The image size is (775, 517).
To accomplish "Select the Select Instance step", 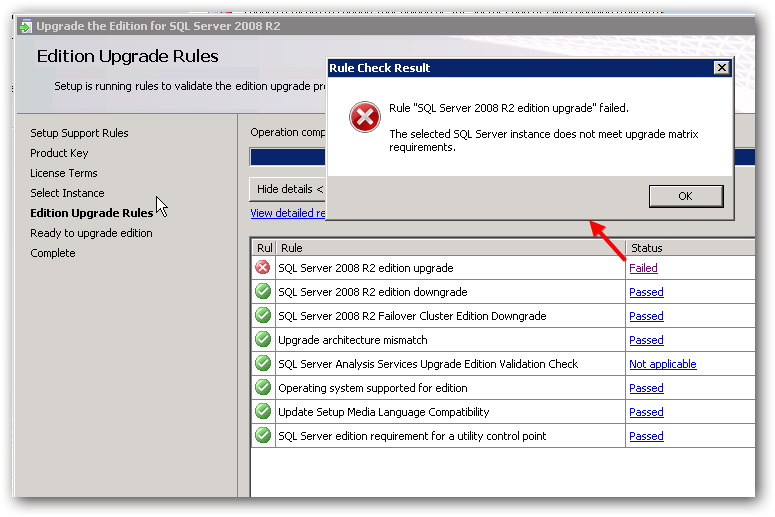I will click(67, 193).
